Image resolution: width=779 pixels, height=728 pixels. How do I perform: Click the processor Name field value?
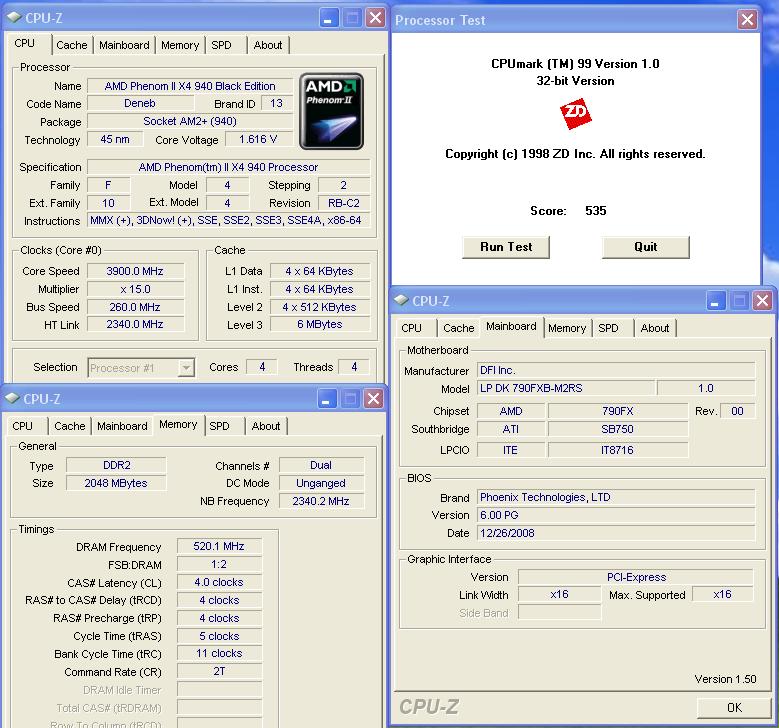190,86
